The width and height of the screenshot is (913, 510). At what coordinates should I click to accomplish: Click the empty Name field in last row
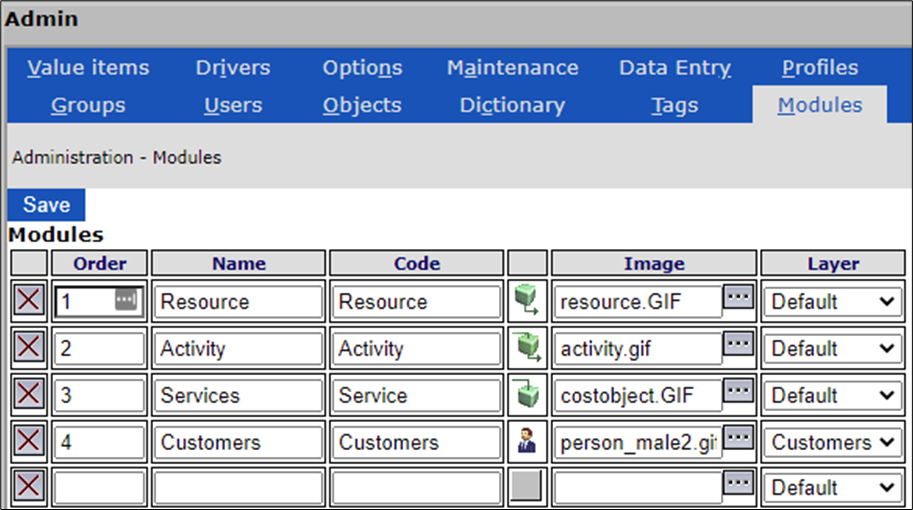pyautogui.click(x=238, y=488)
